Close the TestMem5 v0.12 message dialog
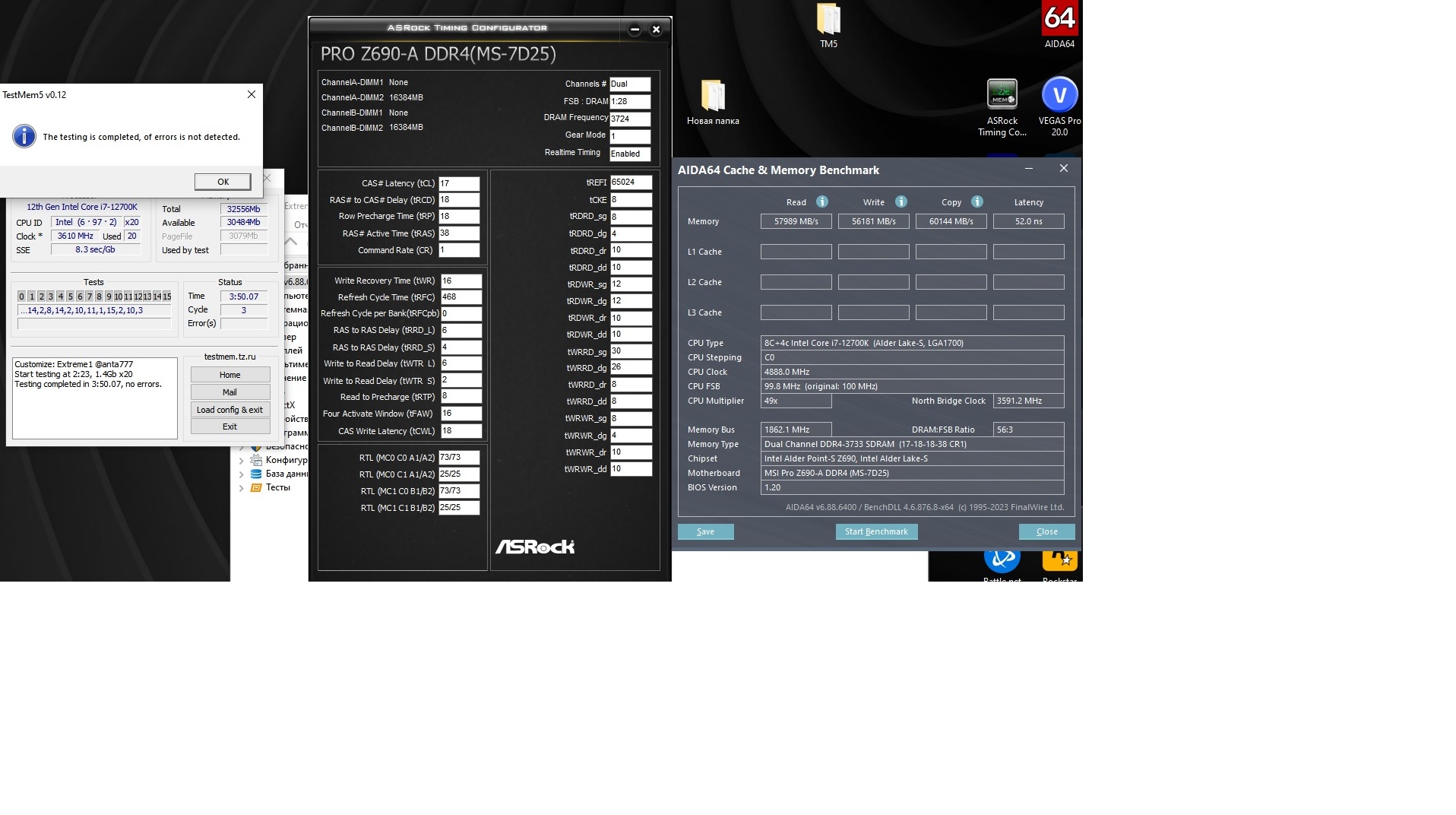This screenshot has width=1456, height=815. (252, 94)
